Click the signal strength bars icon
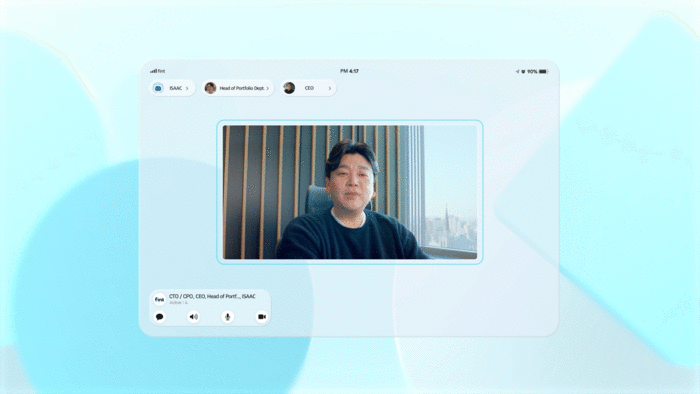700x394 pixels. [x=153, y=71]
